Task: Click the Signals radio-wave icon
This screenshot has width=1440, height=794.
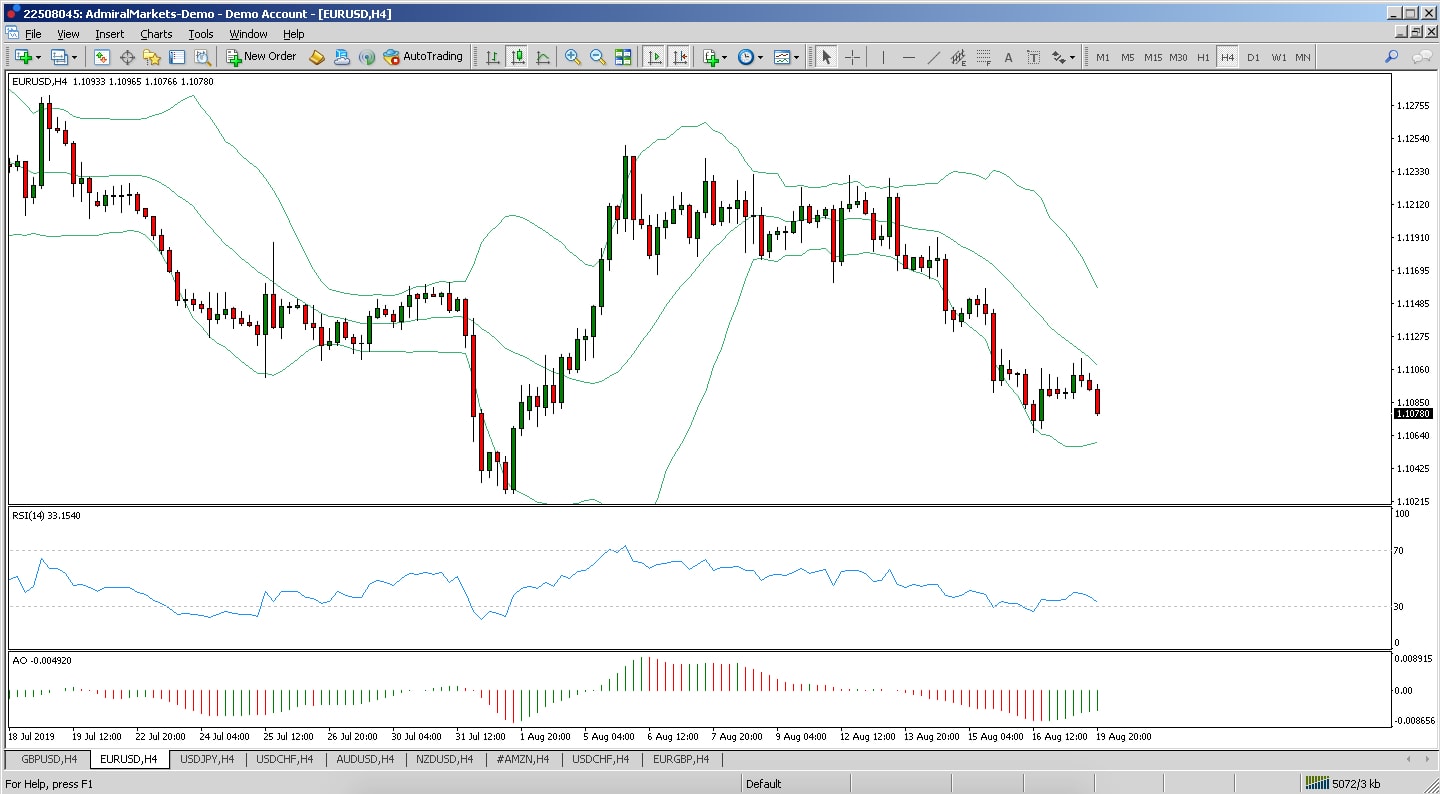Action: (x=367, y=57)
